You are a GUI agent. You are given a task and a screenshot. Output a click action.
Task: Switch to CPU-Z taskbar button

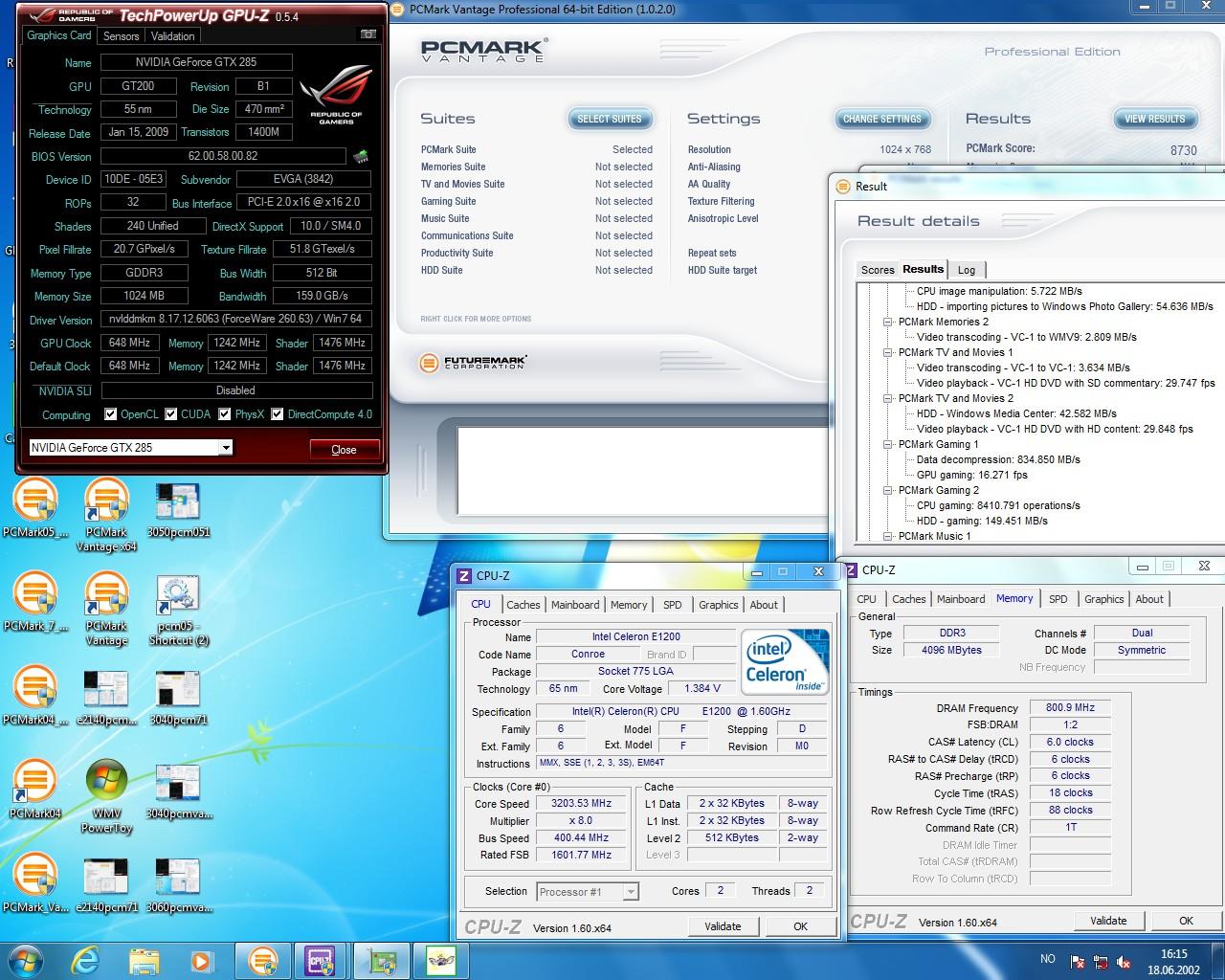321,960
